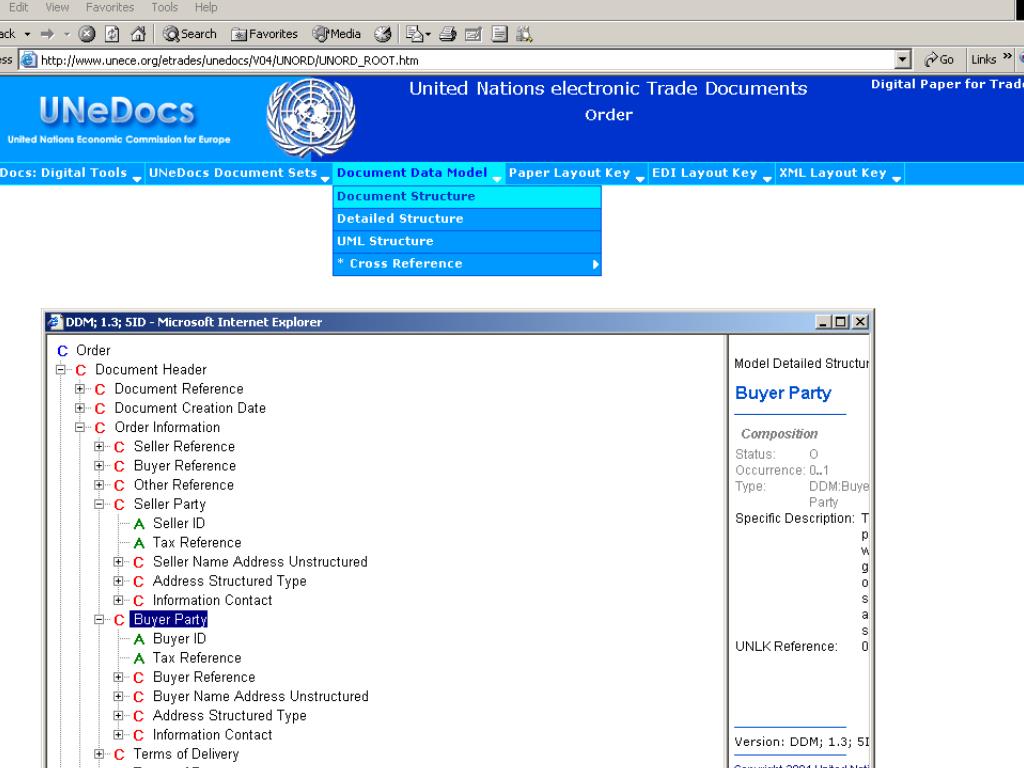Click the Forward arrow icon

coord(48,34)
